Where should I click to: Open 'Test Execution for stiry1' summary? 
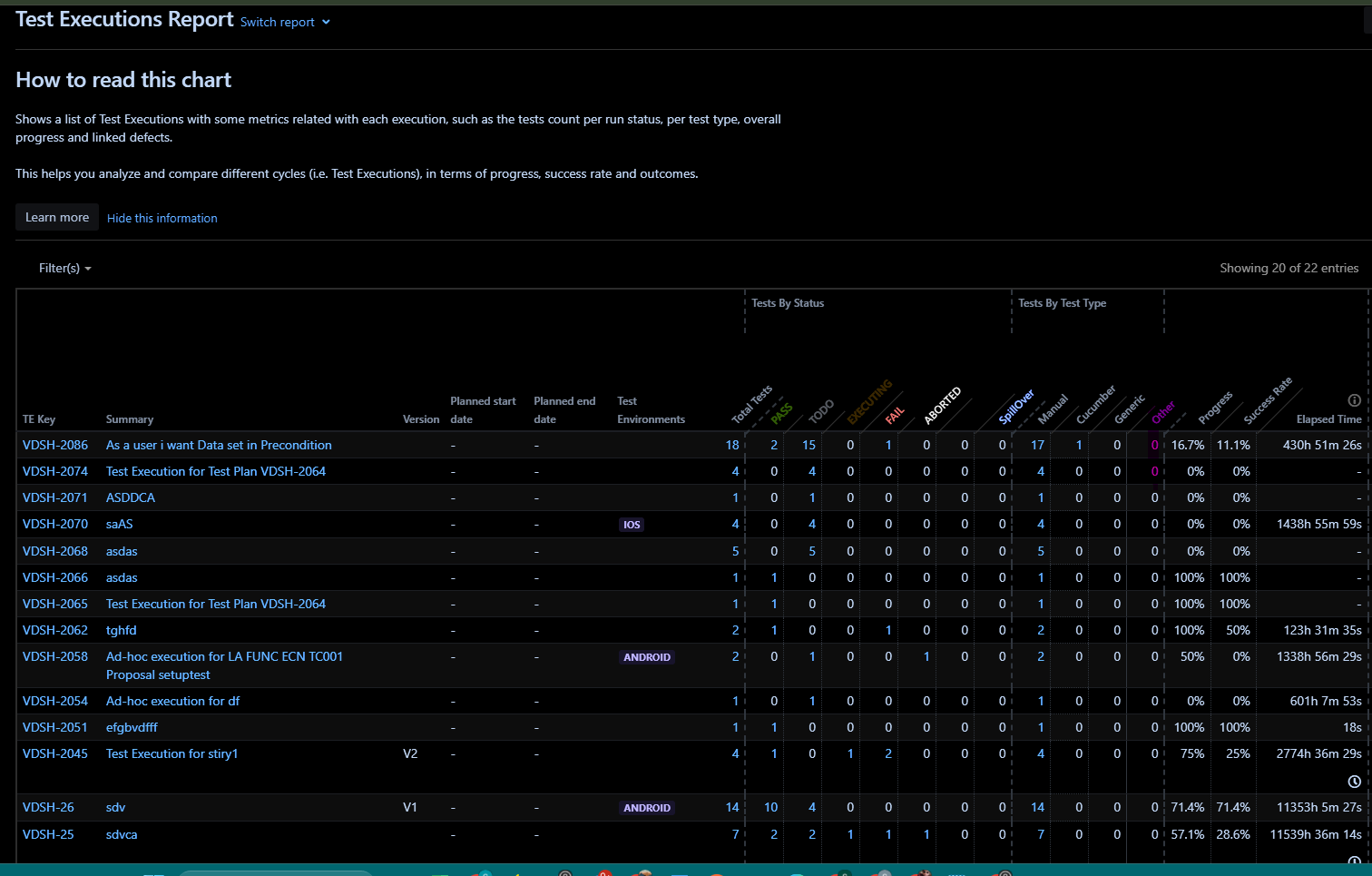coord(172,753)
